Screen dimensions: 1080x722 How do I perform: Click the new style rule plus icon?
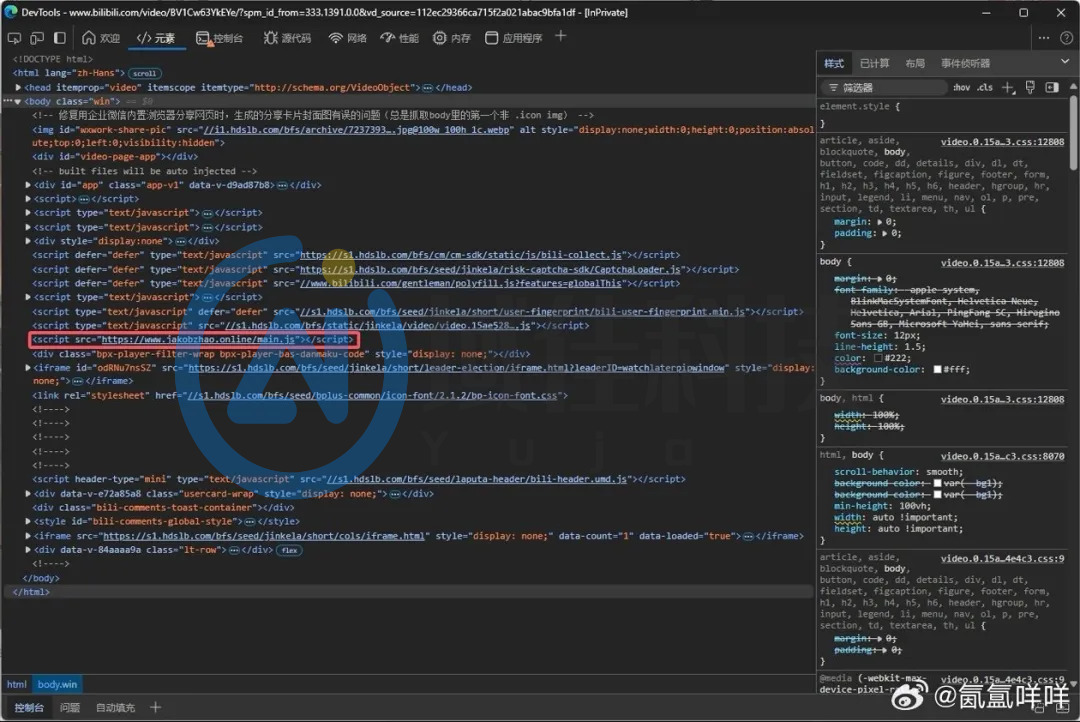tap(1008, 87)
